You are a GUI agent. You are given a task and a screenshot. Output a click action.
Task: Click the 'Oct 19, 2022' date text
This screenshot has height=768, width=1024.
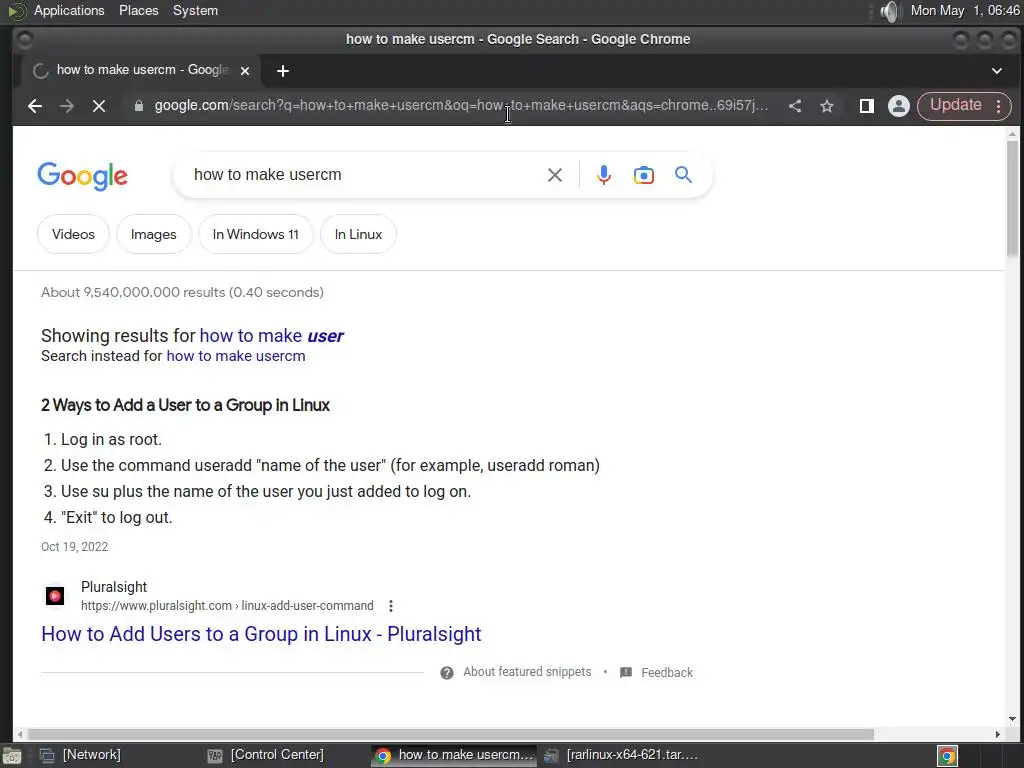(x=74, y=547)
